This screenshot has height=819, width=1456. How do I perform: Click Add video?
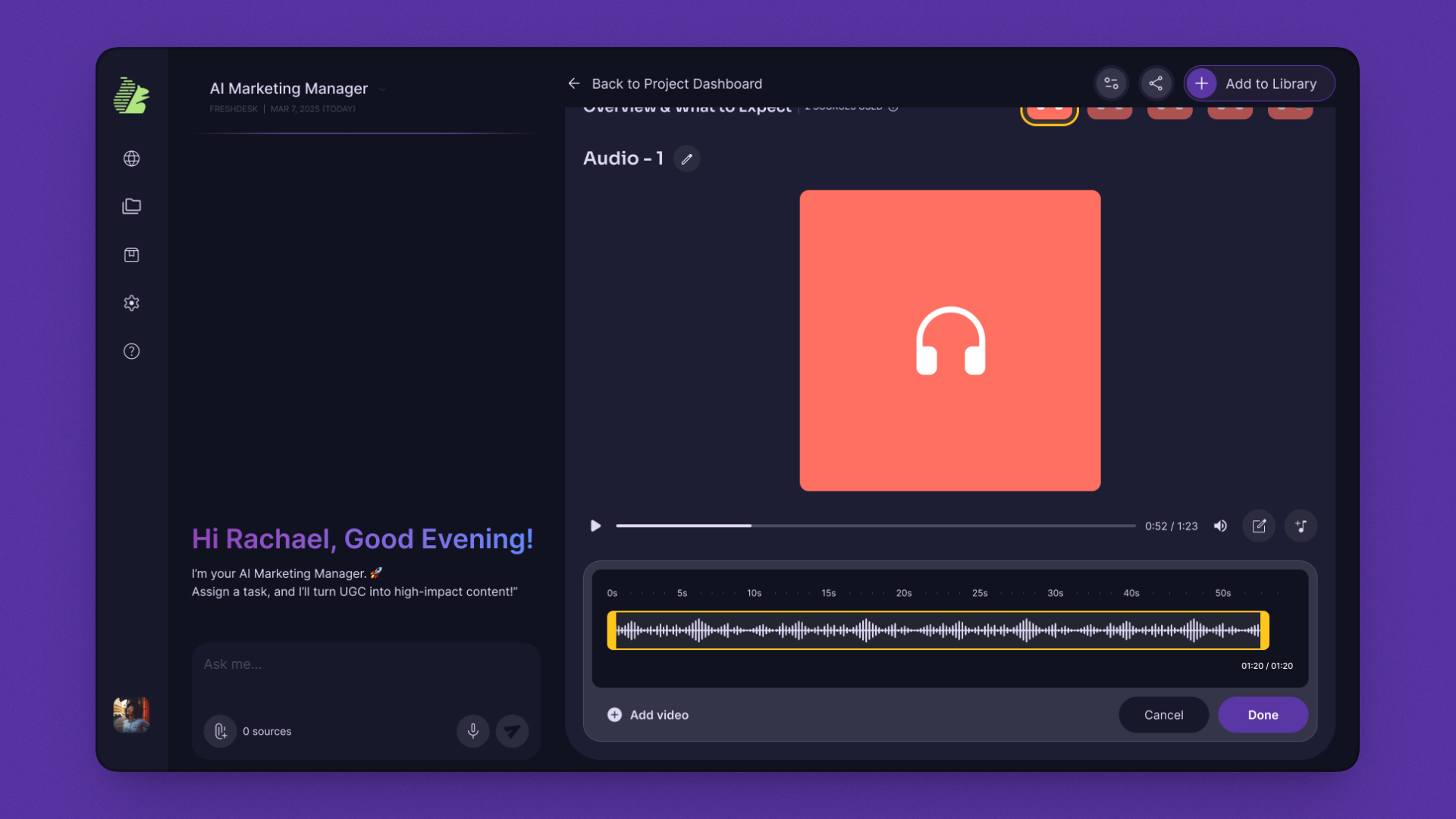(648, 714)
